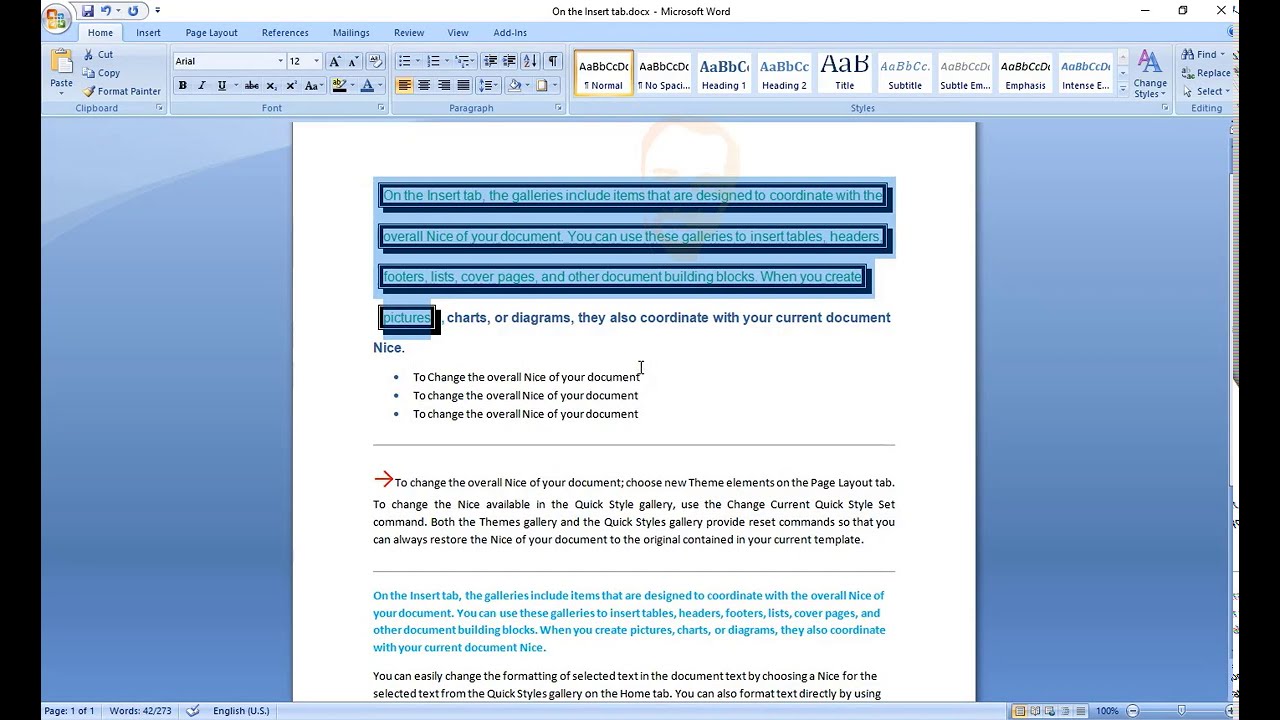
Task: Toggle Underline formatting
Action: (x=220, y=86)
